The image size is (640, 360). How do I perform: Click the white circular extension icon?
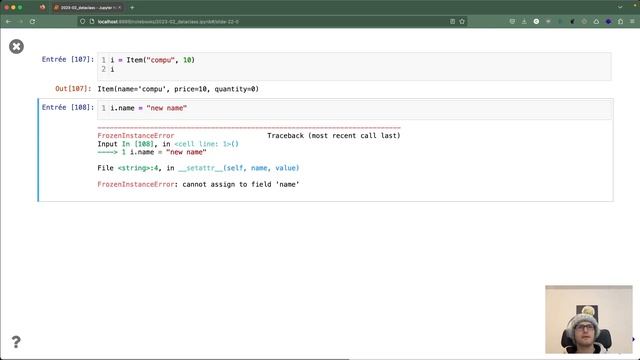coord(536,21)
